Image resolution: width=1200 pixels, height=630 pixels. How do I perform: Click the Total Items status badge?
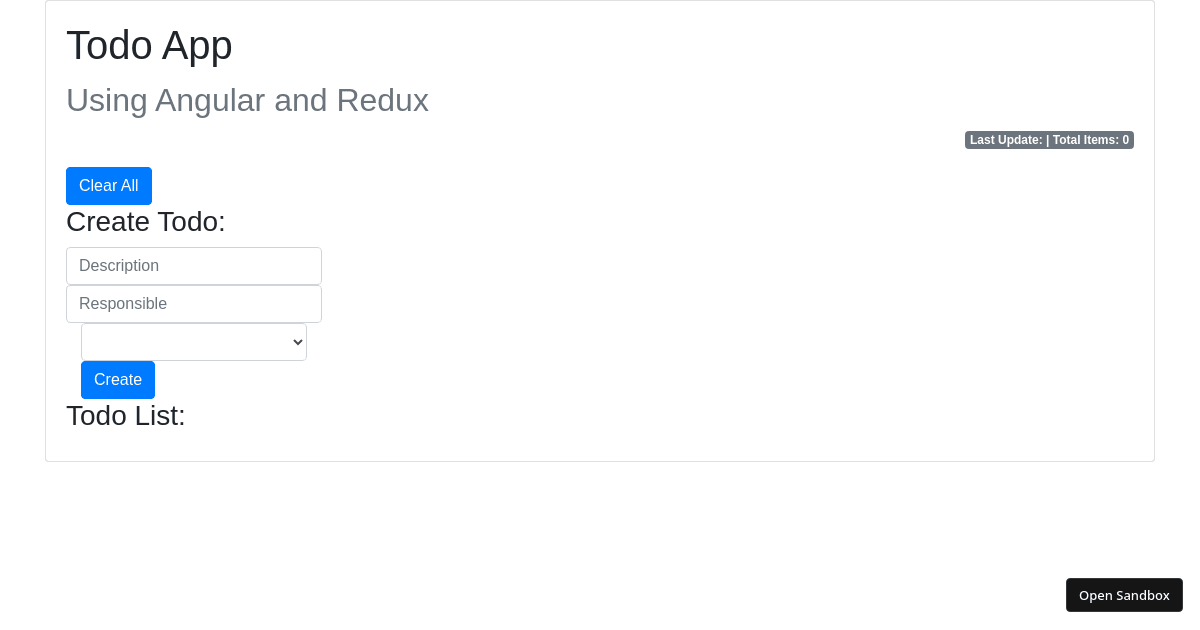[1091, 139]
